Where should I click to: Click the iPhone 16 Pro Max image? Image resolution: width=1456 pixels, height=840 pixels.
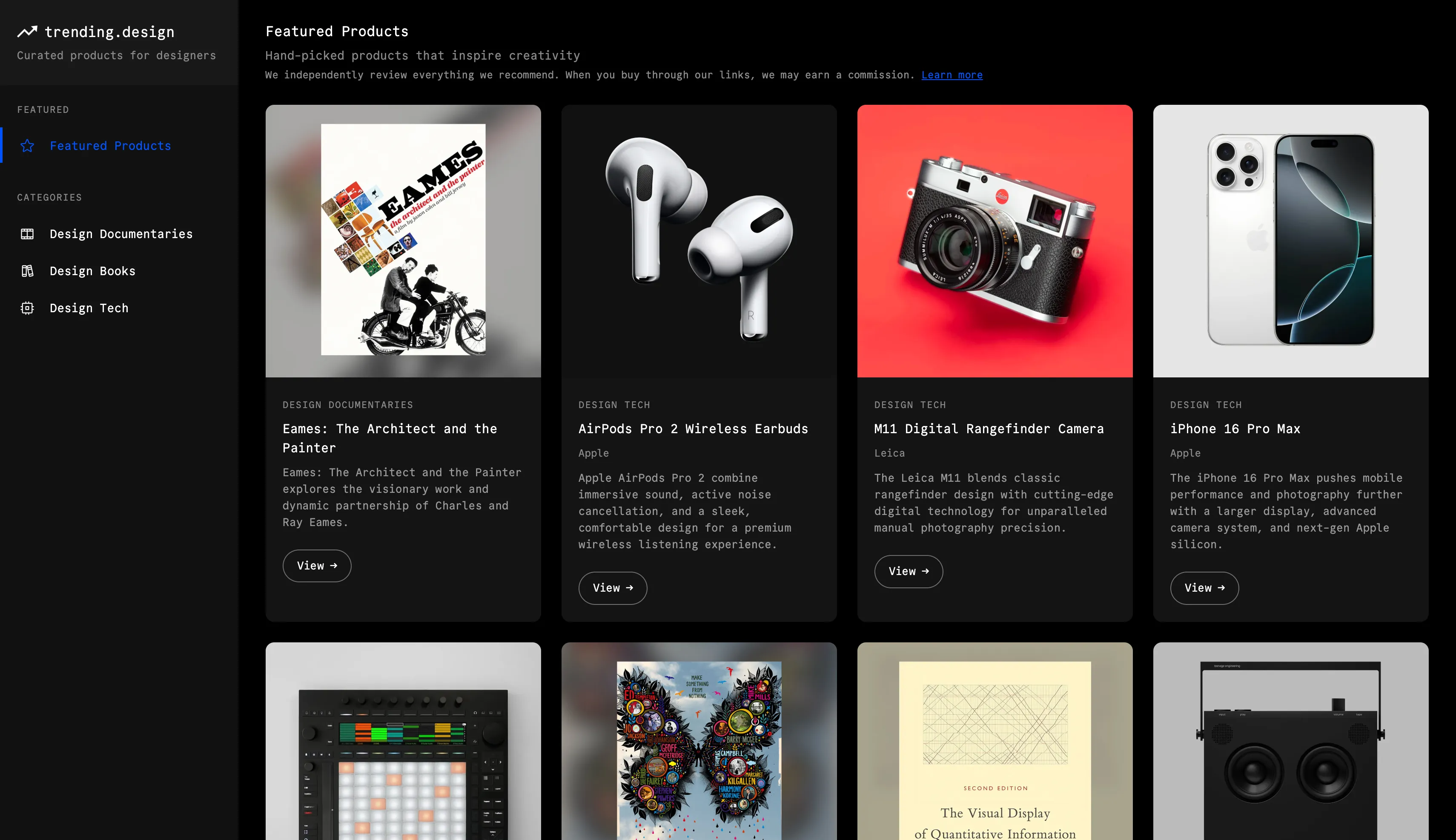pos(1290,241)
